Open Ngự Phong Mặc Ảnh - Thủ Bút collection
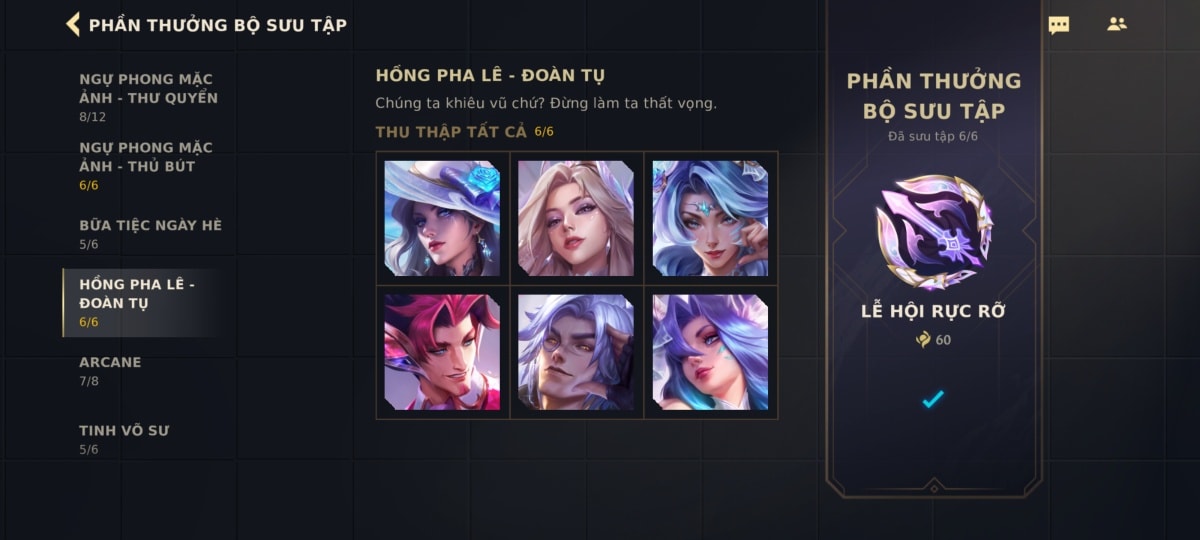The height and width of the screenshot is (540, 1200). [x=148, y=165]
